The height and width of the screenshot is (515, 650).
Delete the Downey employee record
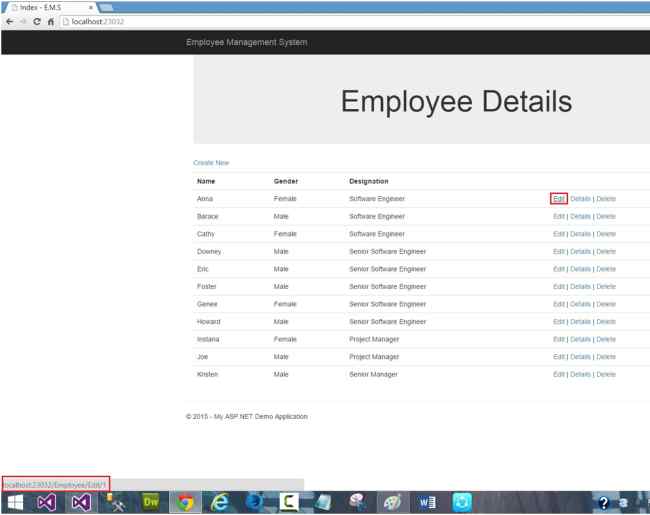click(606, 251)
